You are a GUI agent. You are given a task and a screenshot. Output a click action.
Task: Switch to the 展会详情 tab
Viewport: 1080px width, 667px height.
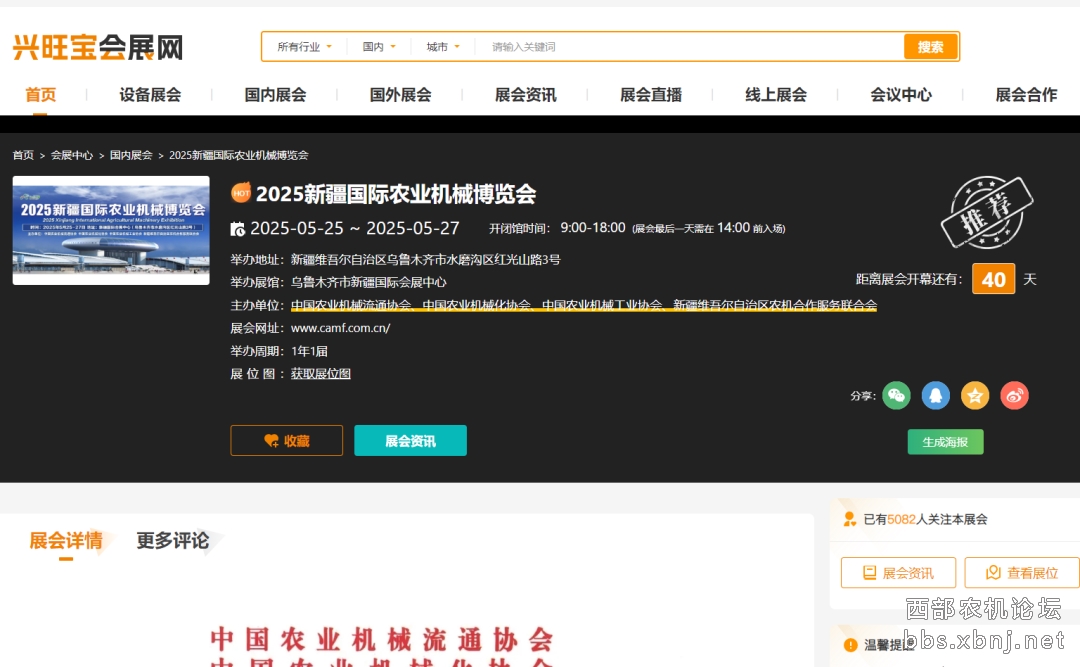[x=66, y=540]
